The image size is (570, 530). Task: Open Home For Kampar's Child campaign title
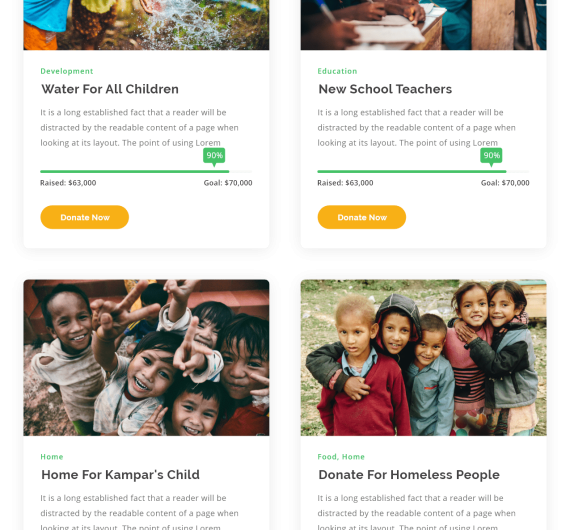point(120,475)
